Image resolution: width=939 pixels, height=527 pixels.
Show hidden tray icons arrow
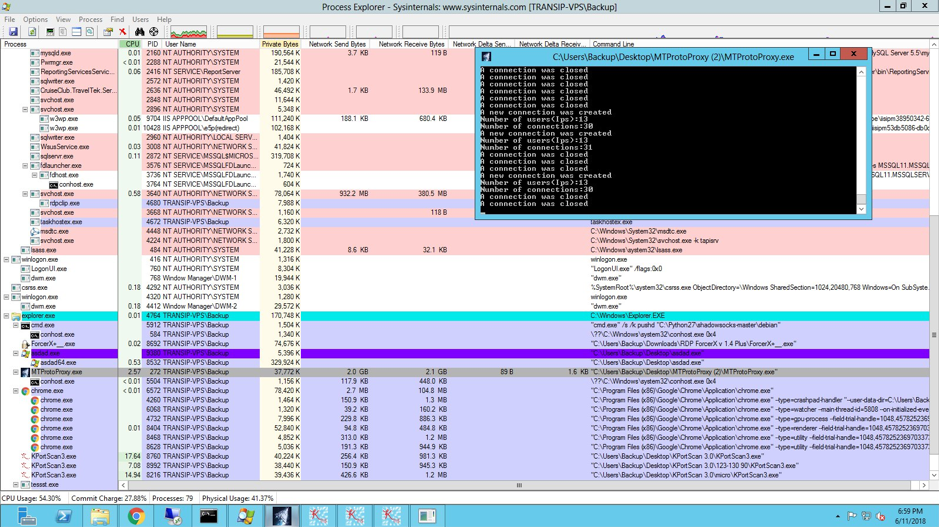click(837, 516)
